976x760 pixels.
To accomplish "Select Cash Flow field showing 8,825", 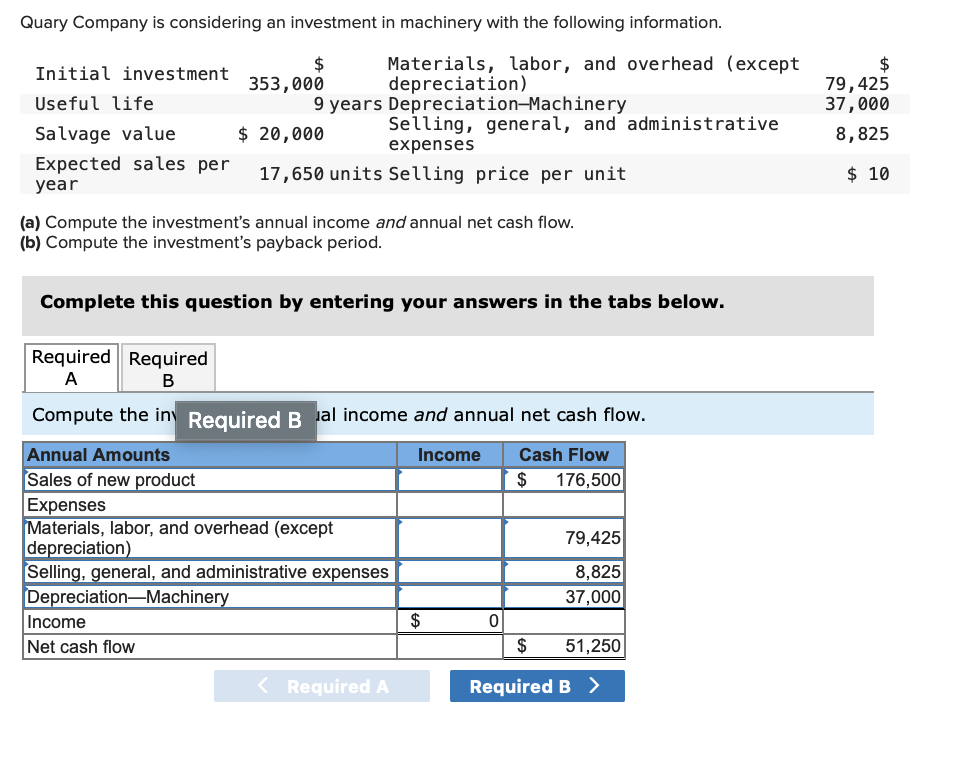I will coord(563,571).
